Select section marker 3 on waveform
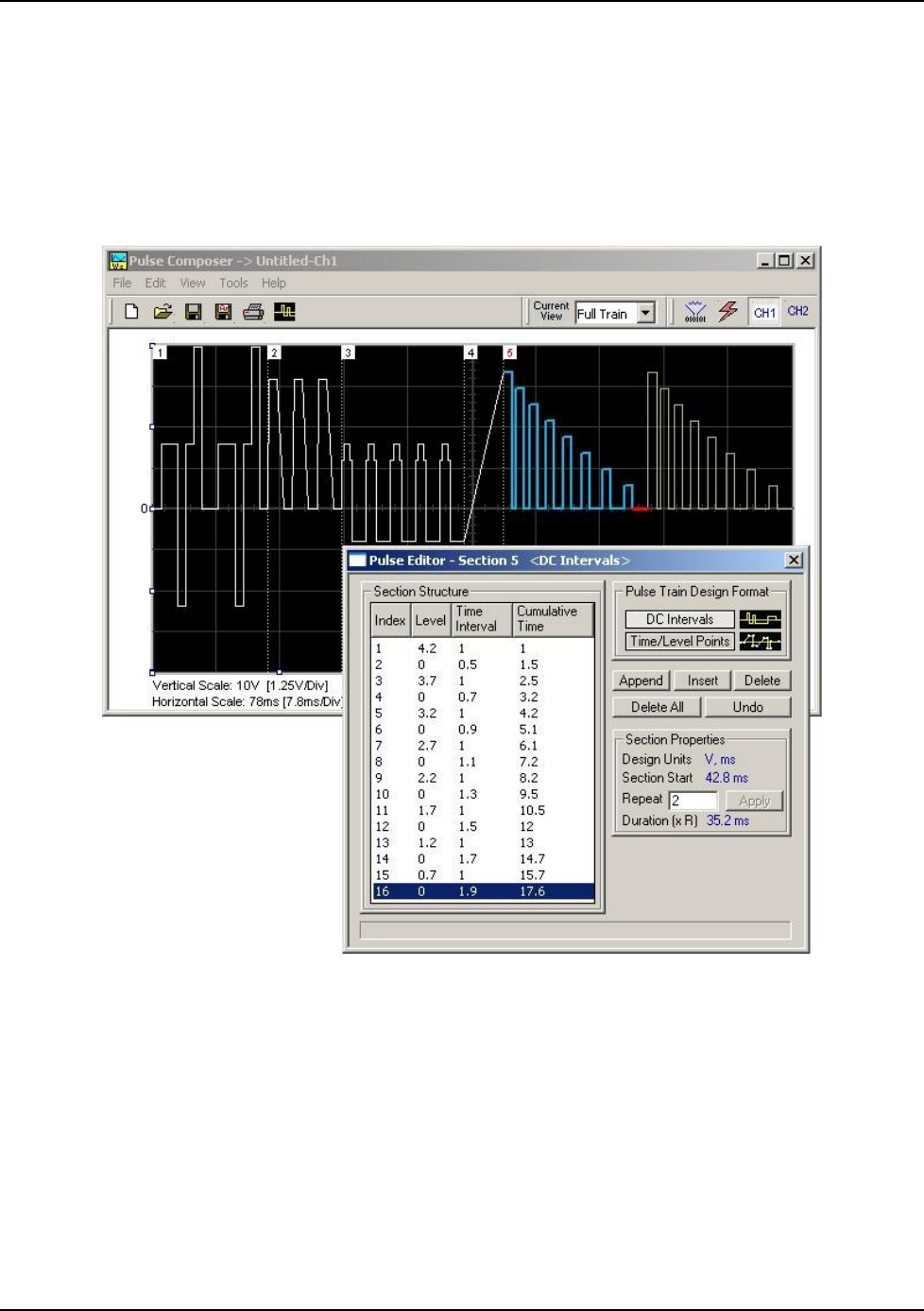Viewport: 924px width, 1311px height. point(348,353)
